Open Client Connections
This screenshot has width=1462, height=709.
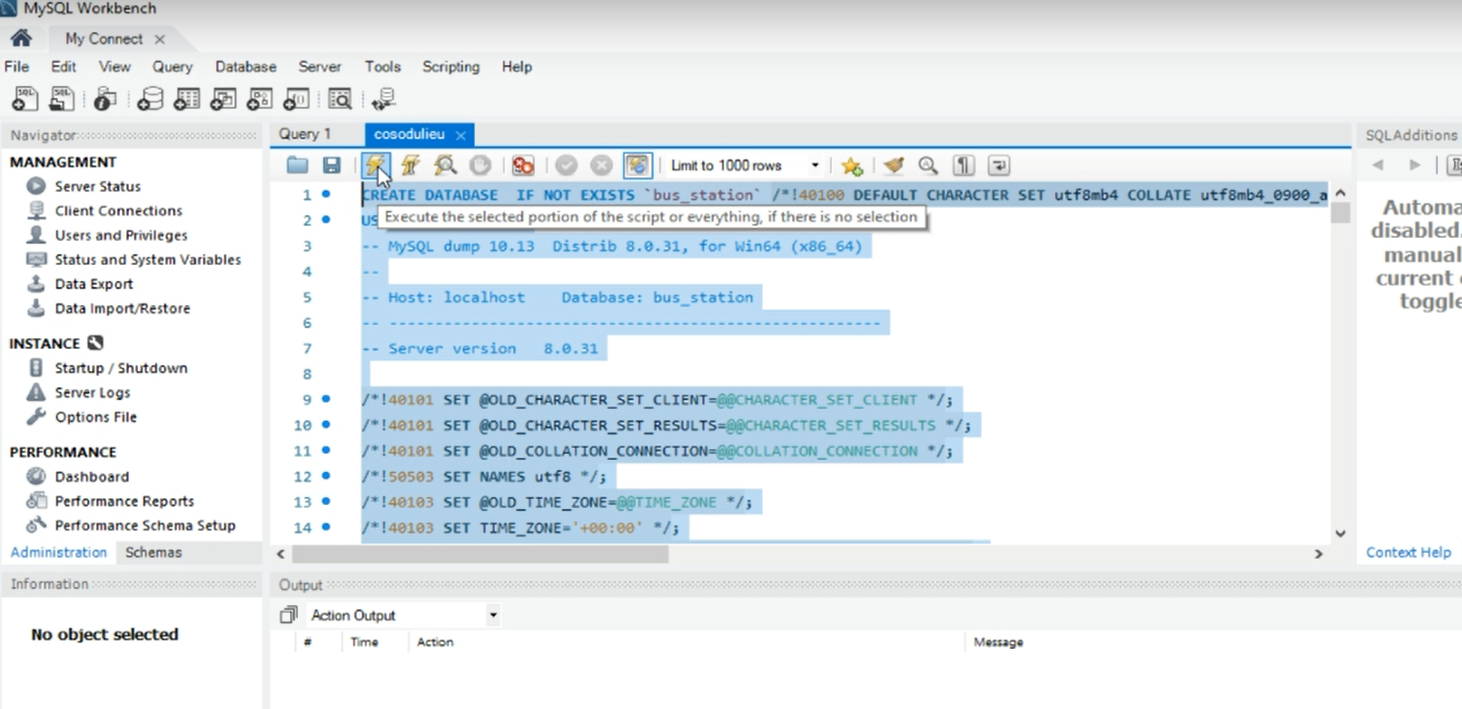[119, 210]
